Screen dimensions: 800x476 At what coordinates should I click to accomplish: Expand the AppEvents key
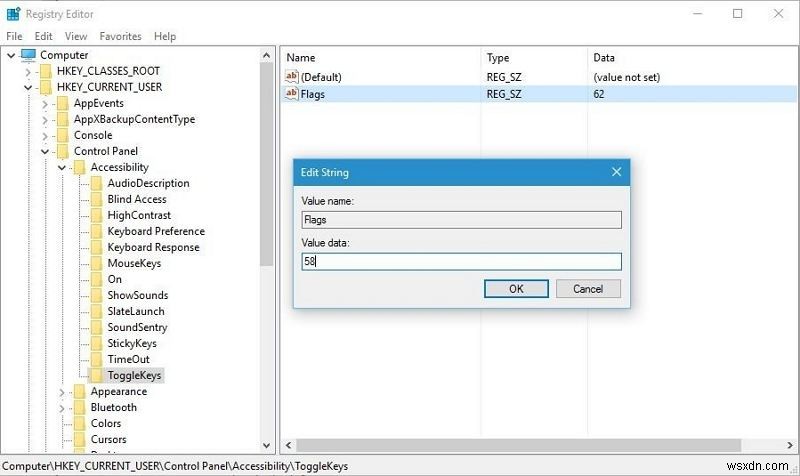[x=45, y=104]
